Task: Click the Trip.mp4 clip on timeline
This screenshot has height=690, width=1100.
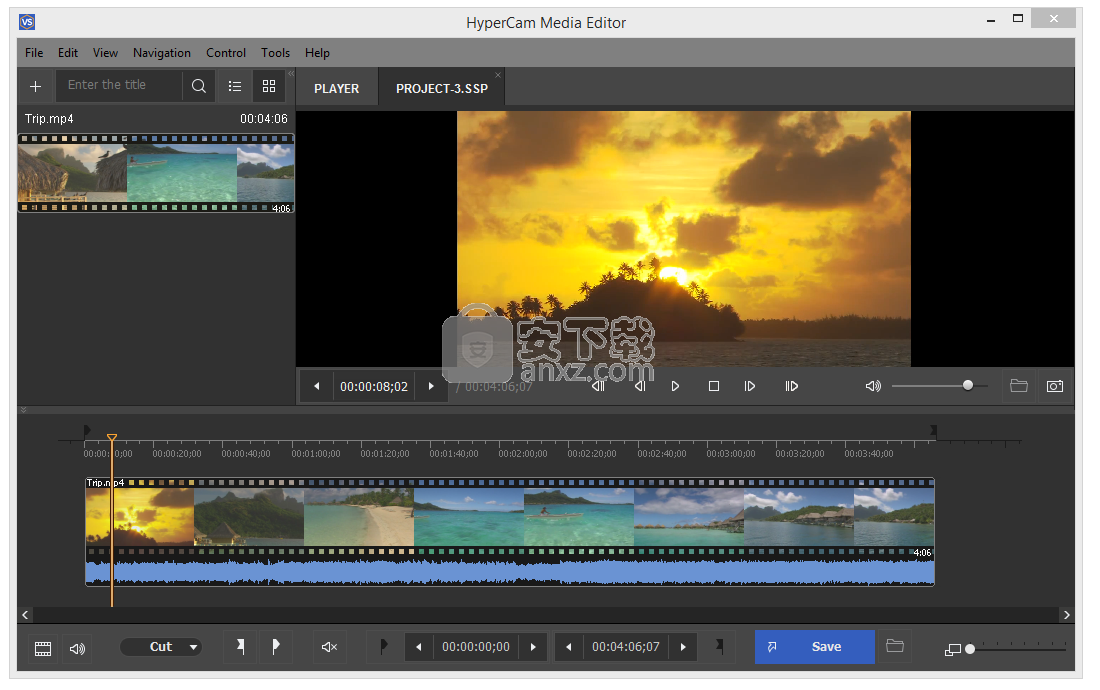Action: pos(510,518)
